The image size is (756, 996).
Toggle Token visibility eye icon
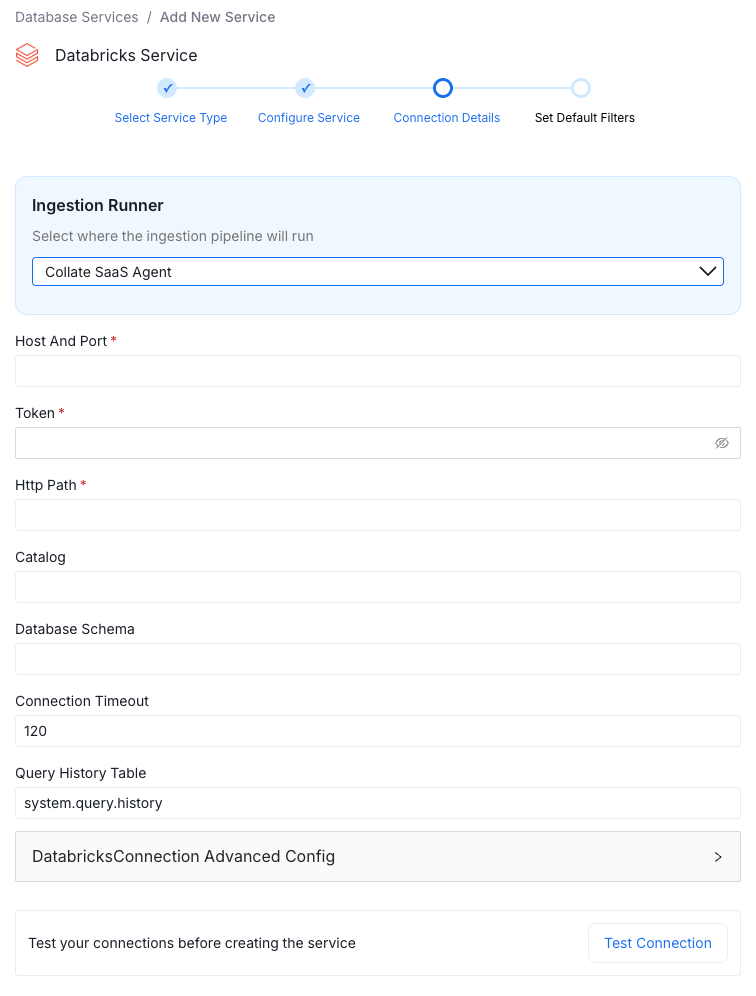(x=722, y=443)
